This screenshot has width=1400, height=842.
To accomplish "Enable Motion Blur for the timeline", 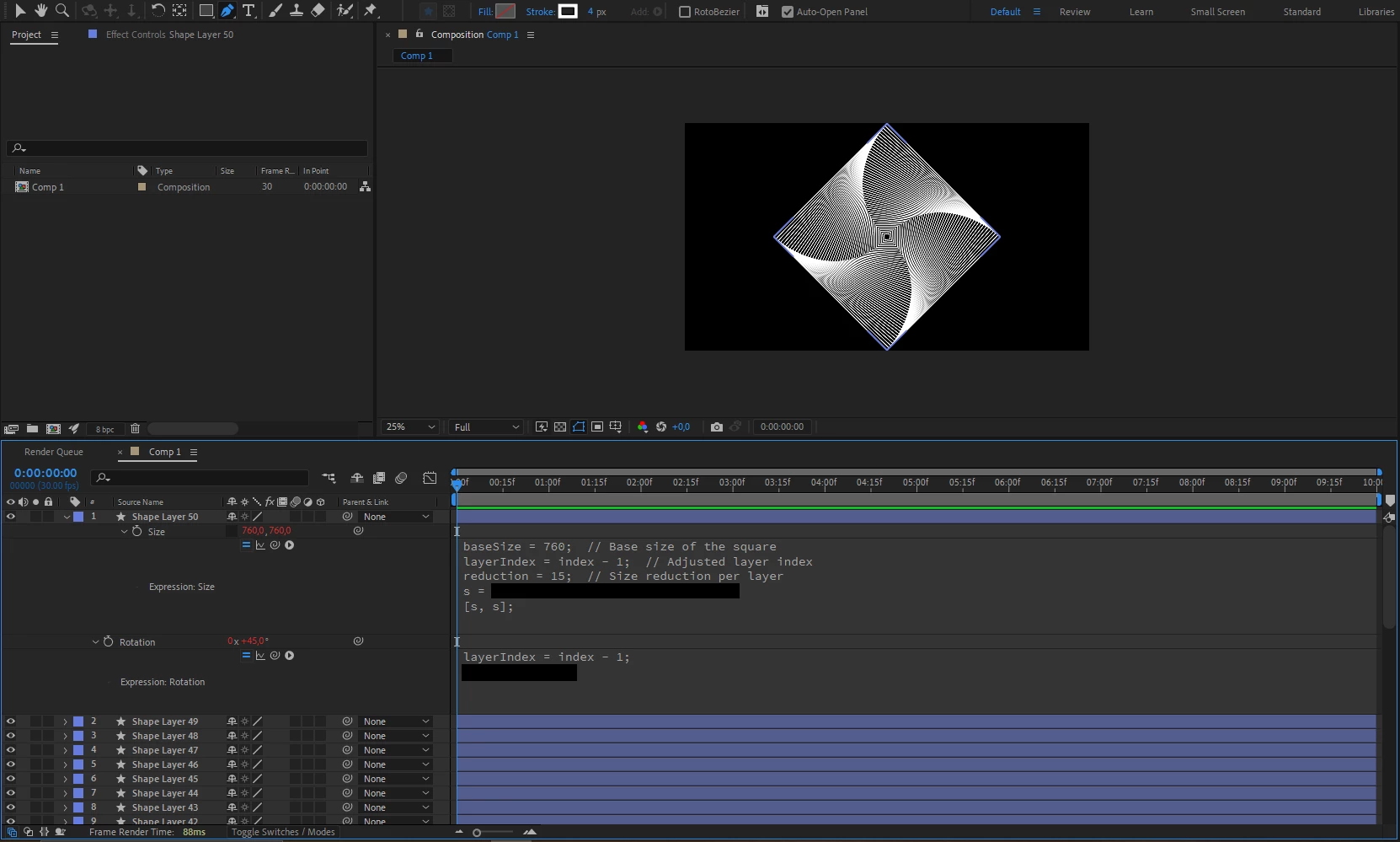I will (401, 478).
